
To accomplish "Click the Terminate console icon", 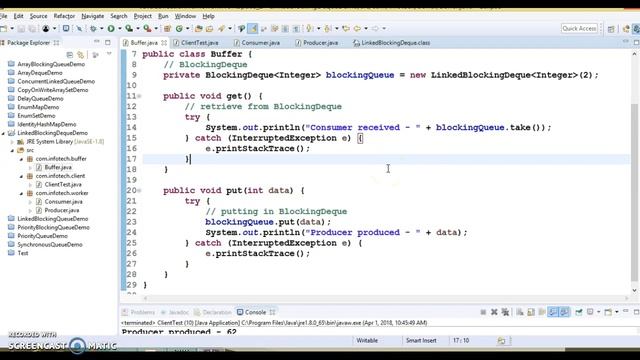I will [483, 312].
